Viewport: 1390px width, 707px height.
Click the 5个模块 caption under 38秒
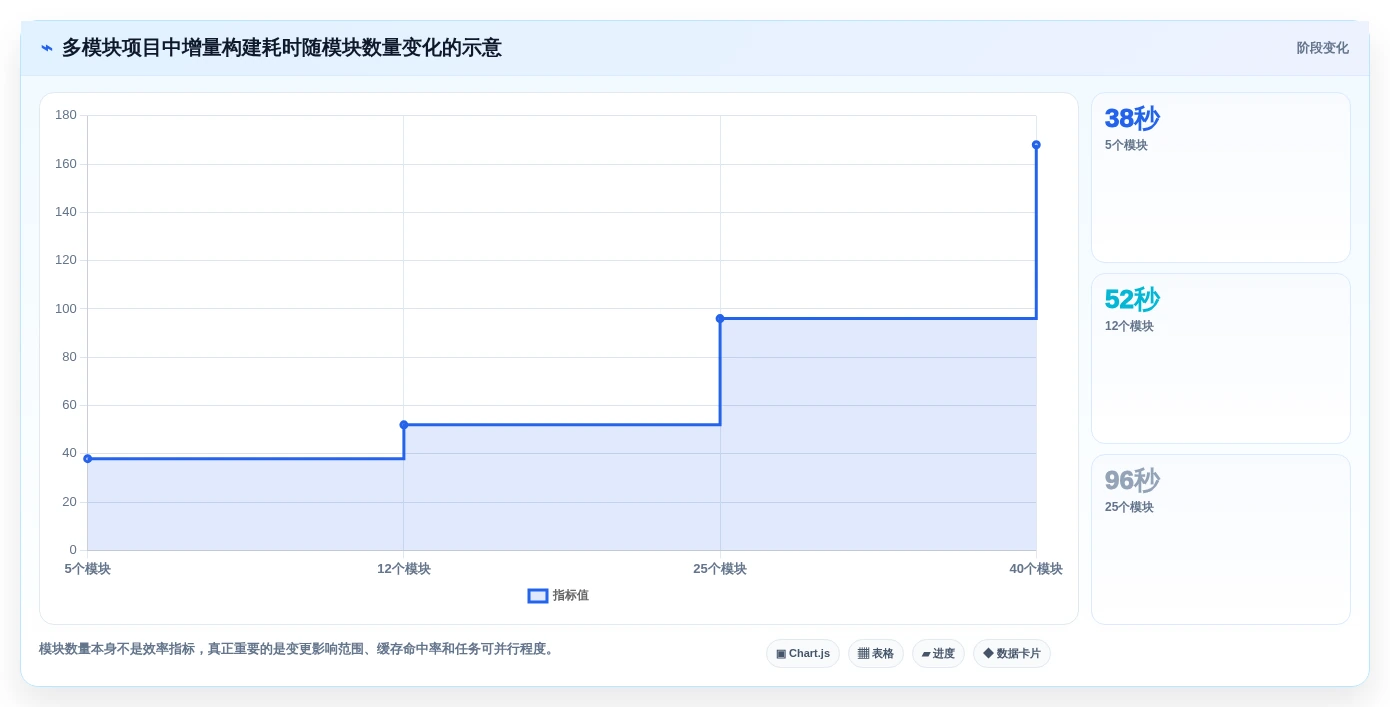point(1126,145)
